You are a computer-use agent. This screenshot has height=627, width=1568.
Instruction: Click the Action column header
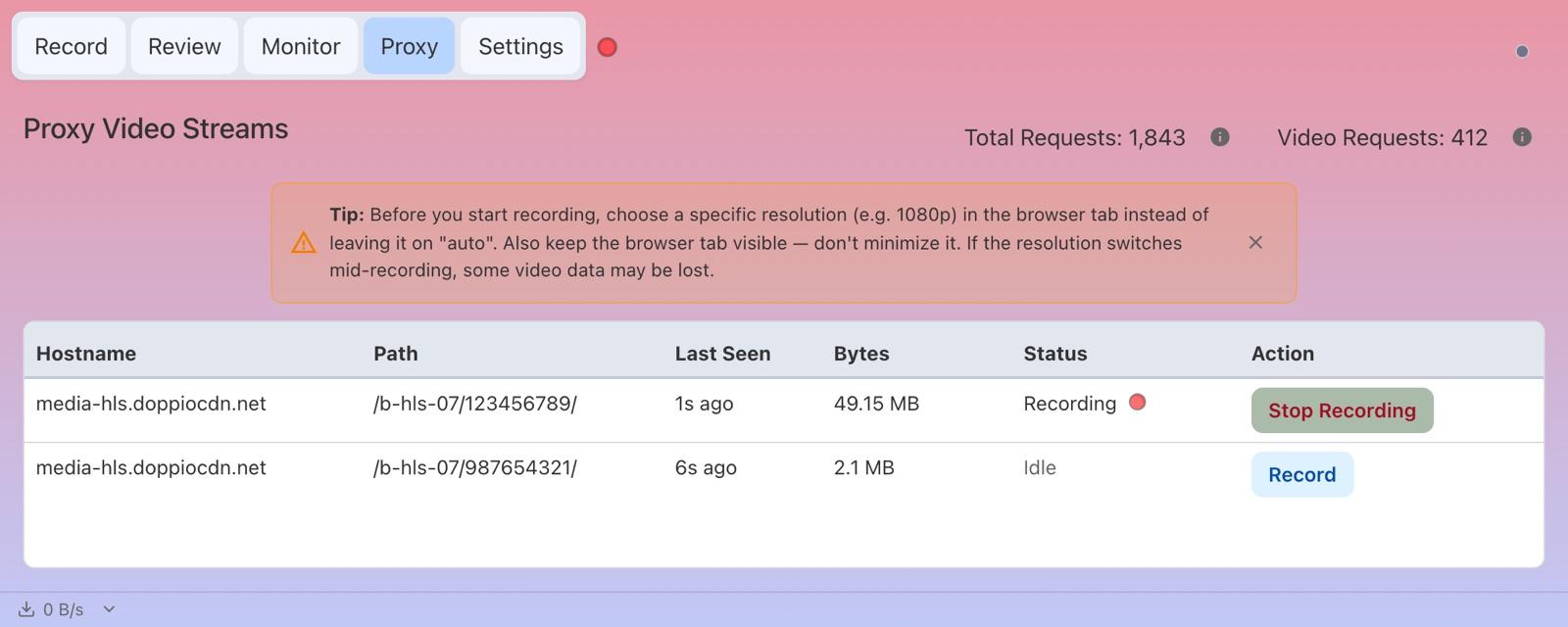(x=1283, y=354)
